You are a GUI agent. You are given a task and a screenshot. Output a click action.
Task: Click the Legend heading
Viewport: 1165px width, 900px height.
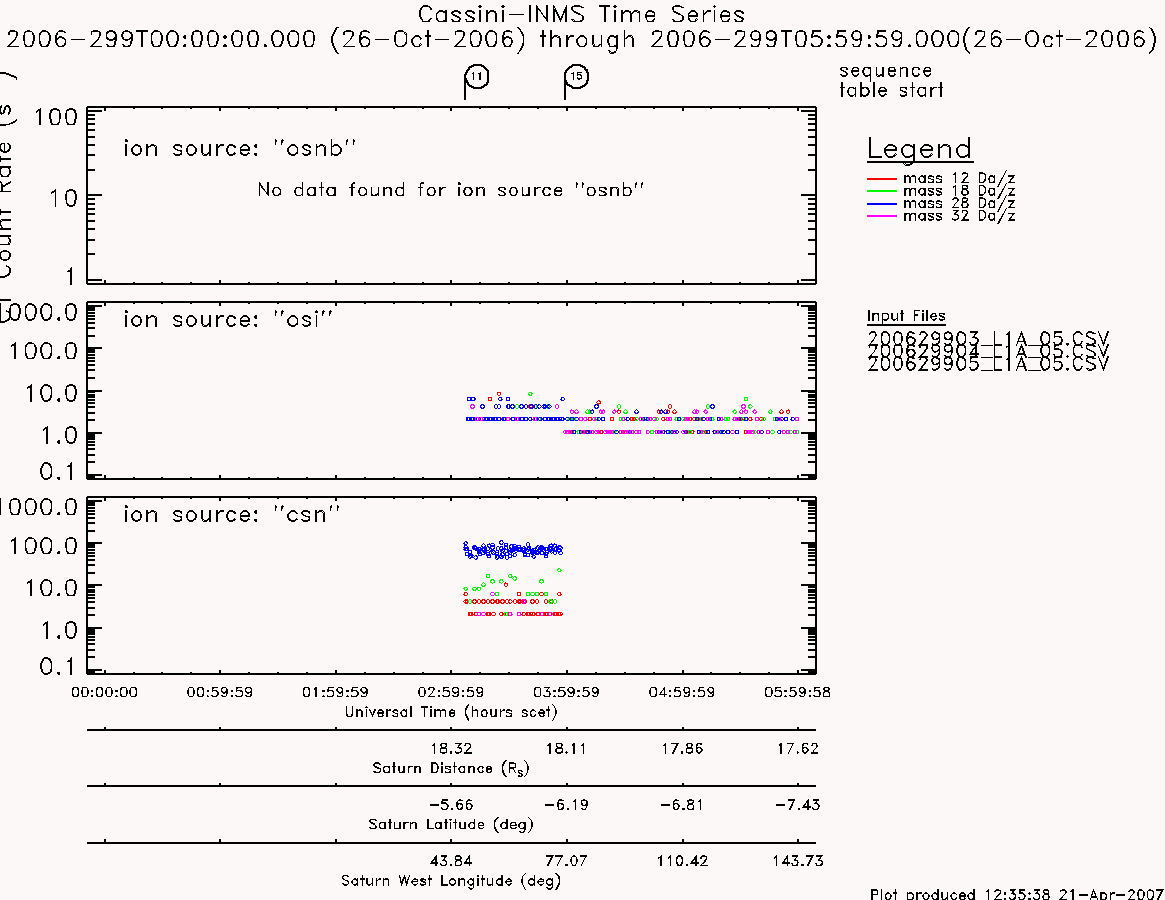tap(919, 149)
